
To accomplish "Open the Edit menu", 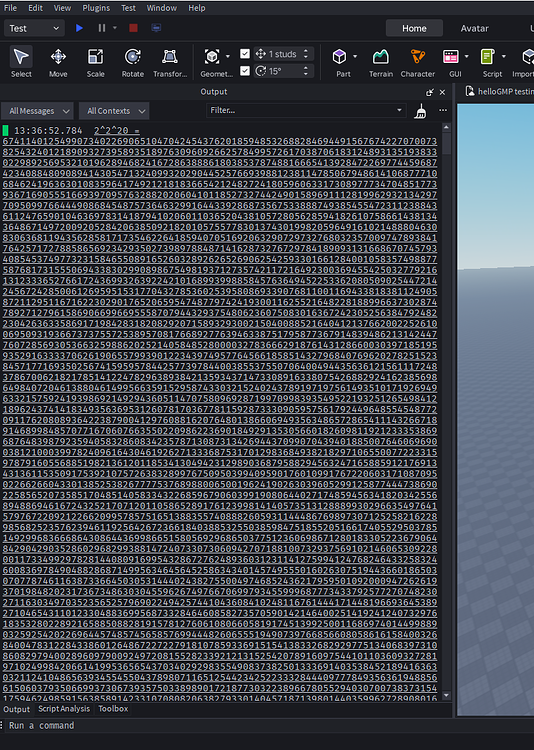I will tap(35, 8).
